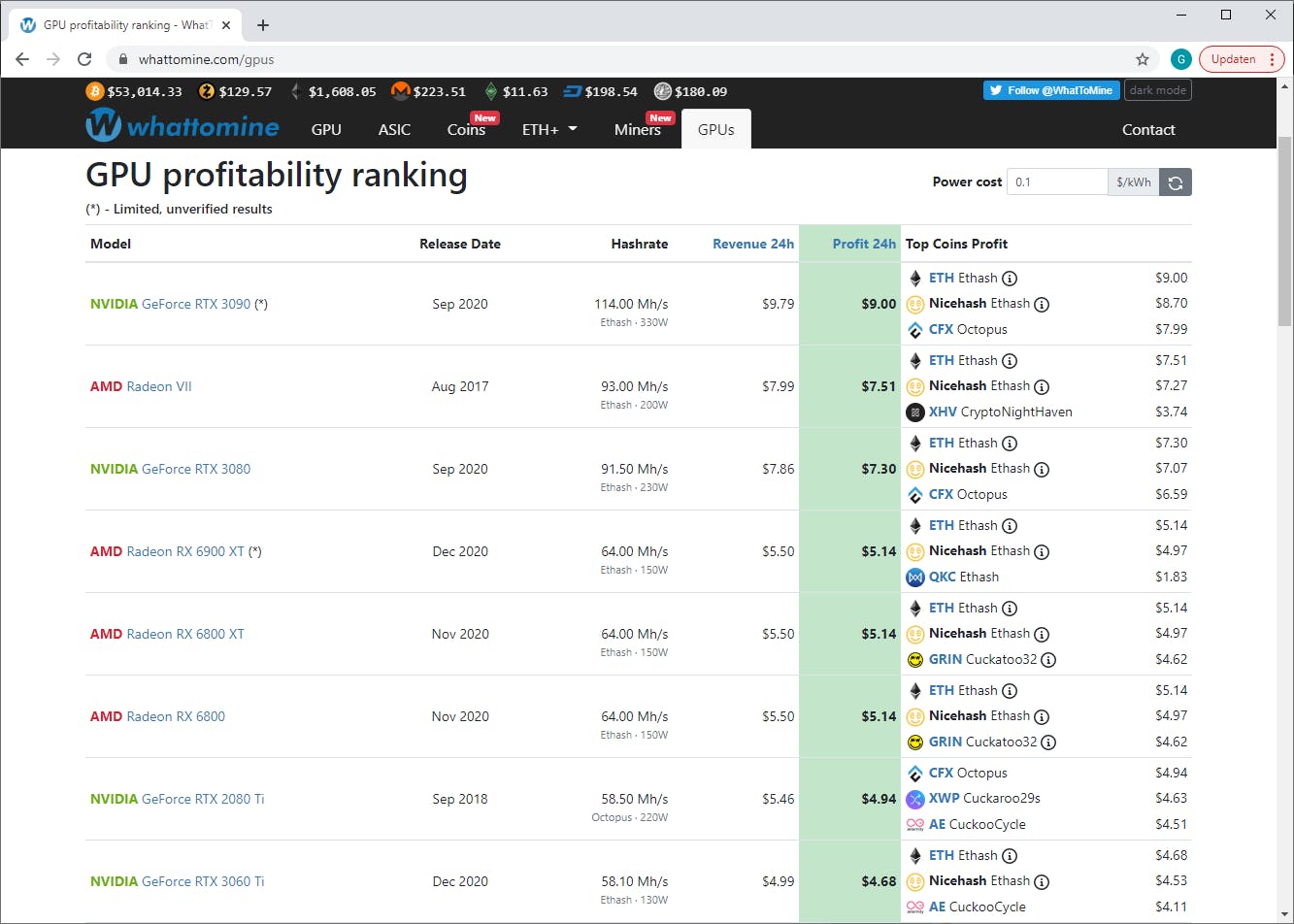Image resolution: width=1294 pixels, height=924 pixels.
Task: Go back to the previous page
Action: [22, 59]
